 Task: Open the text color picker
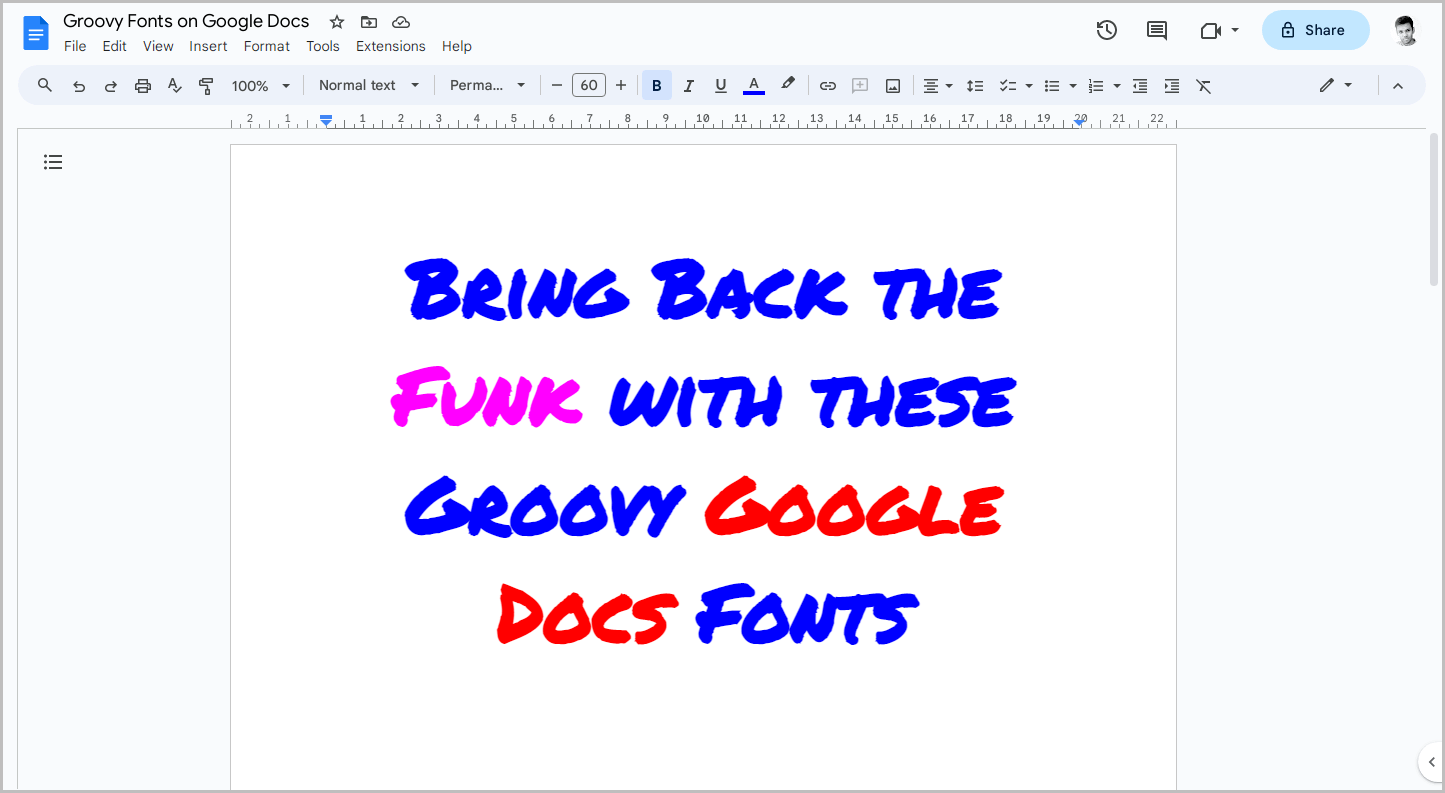[x=754, y=86]
